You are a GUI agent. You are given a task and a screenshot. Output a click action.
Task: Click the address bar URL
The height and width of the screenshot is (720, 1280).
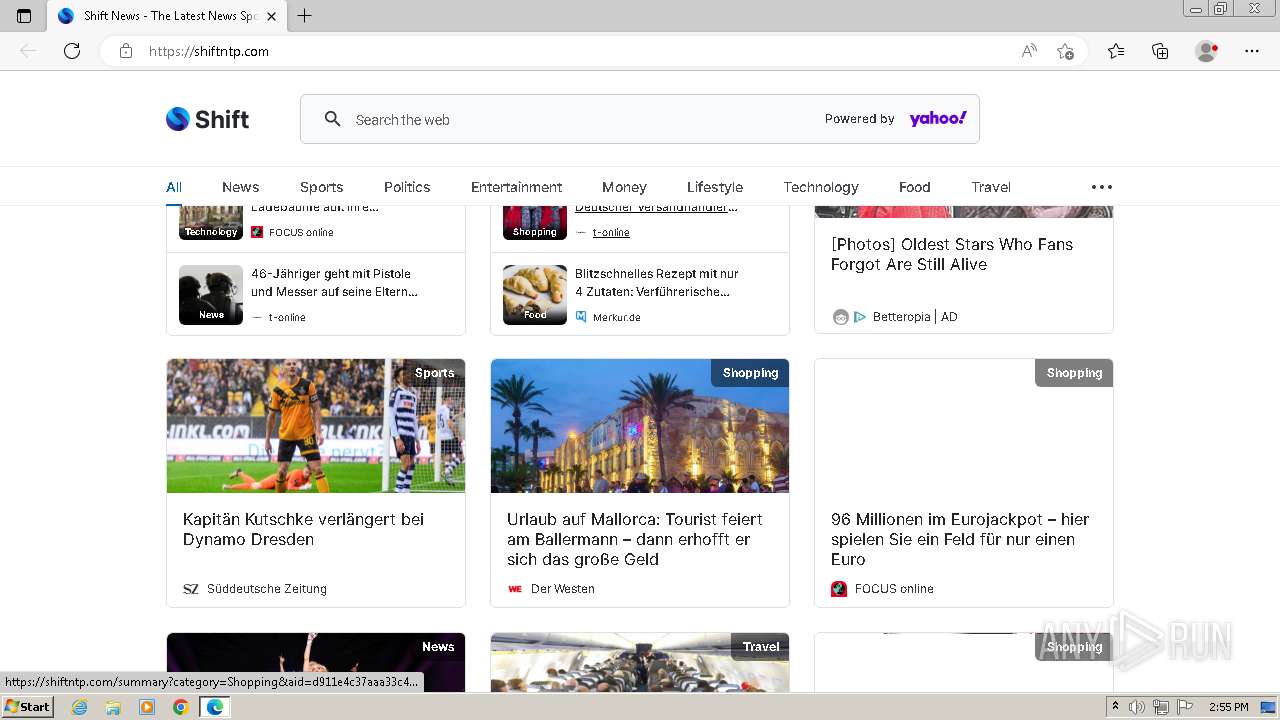[209, 51]
